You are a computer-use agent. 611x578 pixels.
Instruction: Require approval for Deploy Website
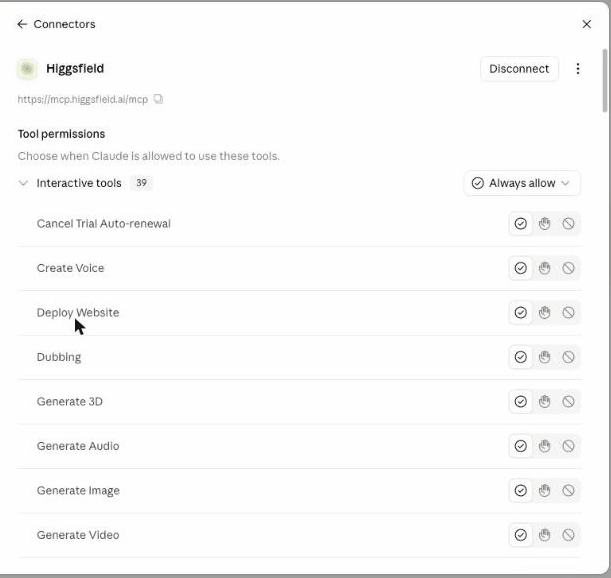(544, 313)
